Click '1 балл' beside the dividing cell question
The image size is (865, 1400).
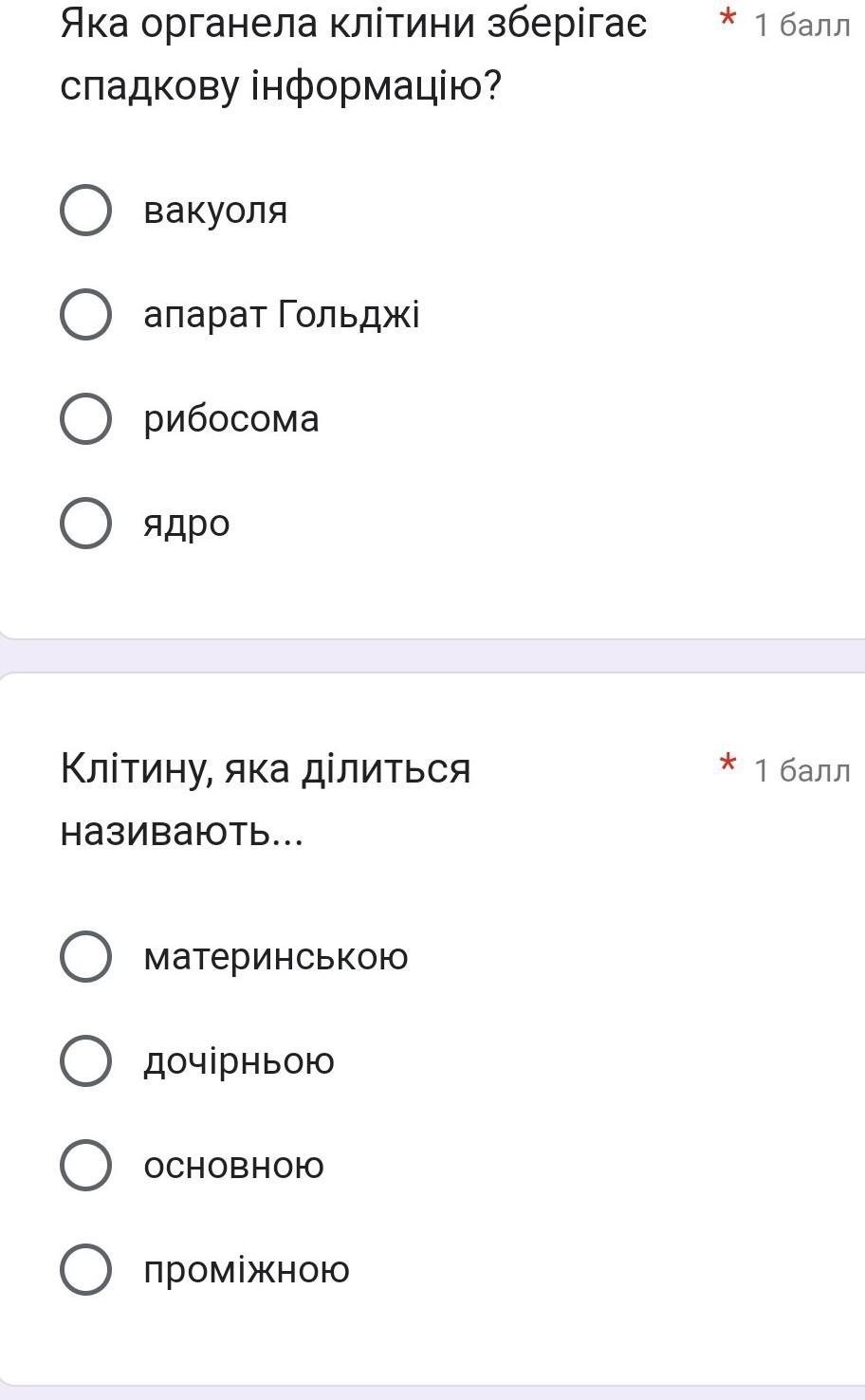click(x=801, y=770)
